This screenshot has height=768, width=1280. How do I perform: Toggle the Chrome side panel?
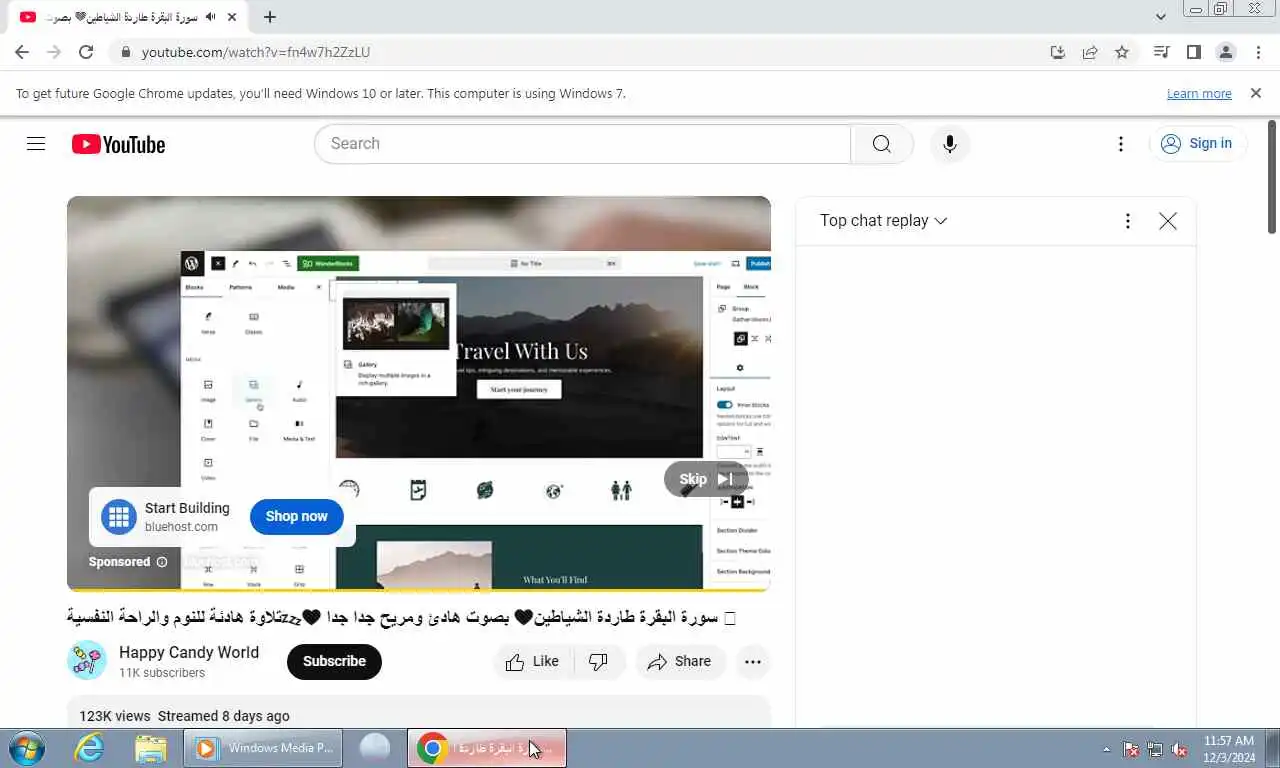(x=1193, y=52)
